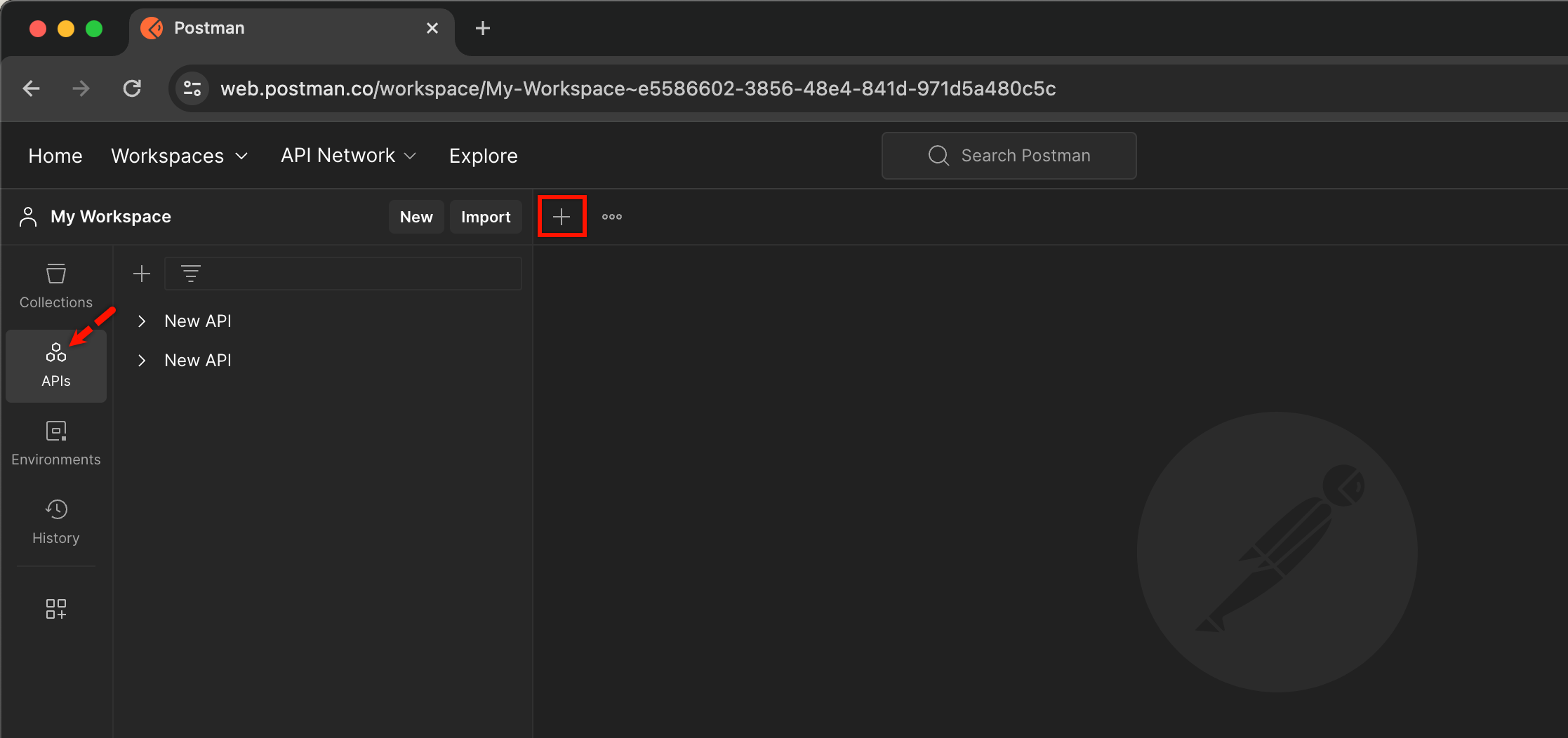Viewport: 1568px width, 738px height.
Task: Click the Search Postman field
Action: [1009, 156]
